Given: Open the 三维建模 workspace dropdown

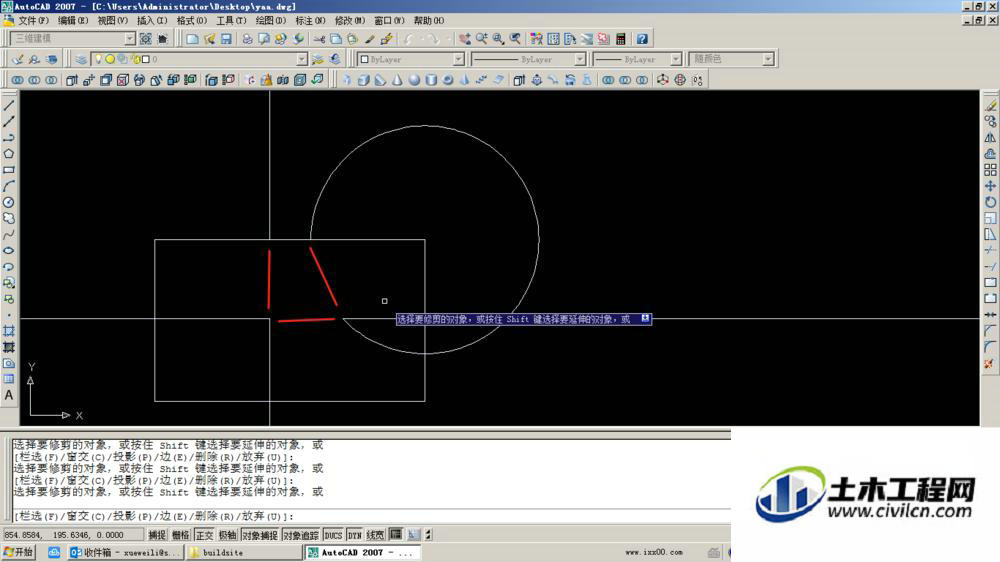Looking at the screenshot, I should point(129,39).
